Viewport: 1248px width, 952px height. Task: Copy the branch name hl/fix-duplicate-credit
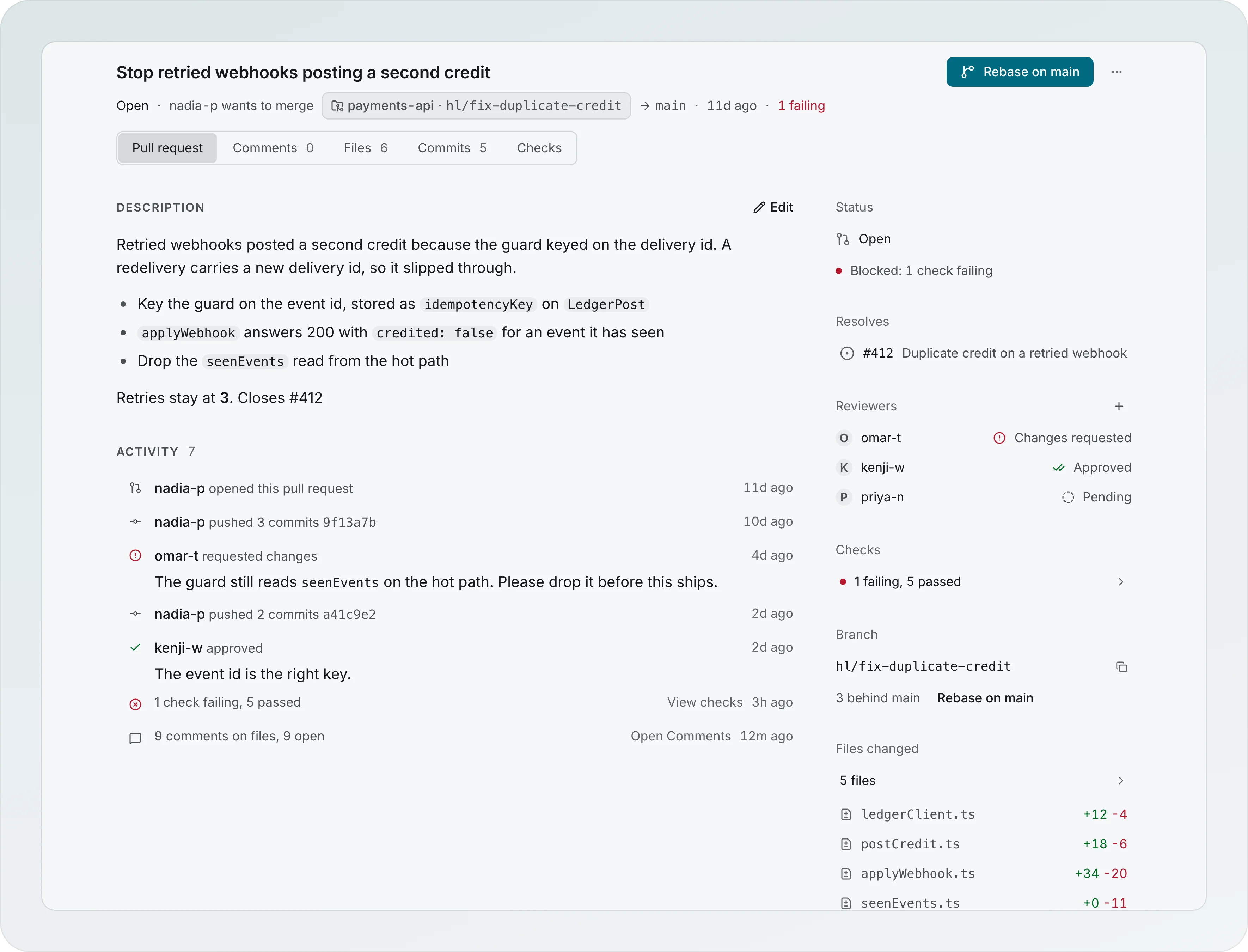[x=1121, y=667]
